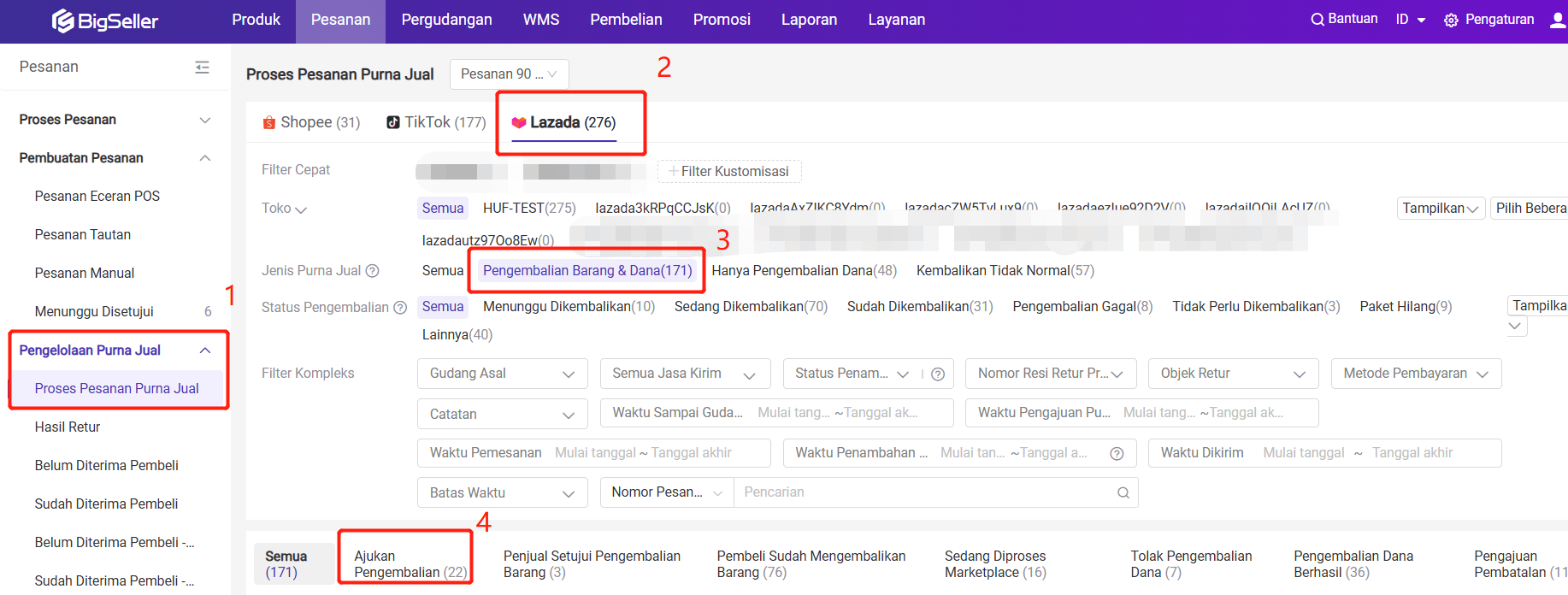
Task: Open the Nomor Resi Retur dropdown
Action: coord(1051,374)
